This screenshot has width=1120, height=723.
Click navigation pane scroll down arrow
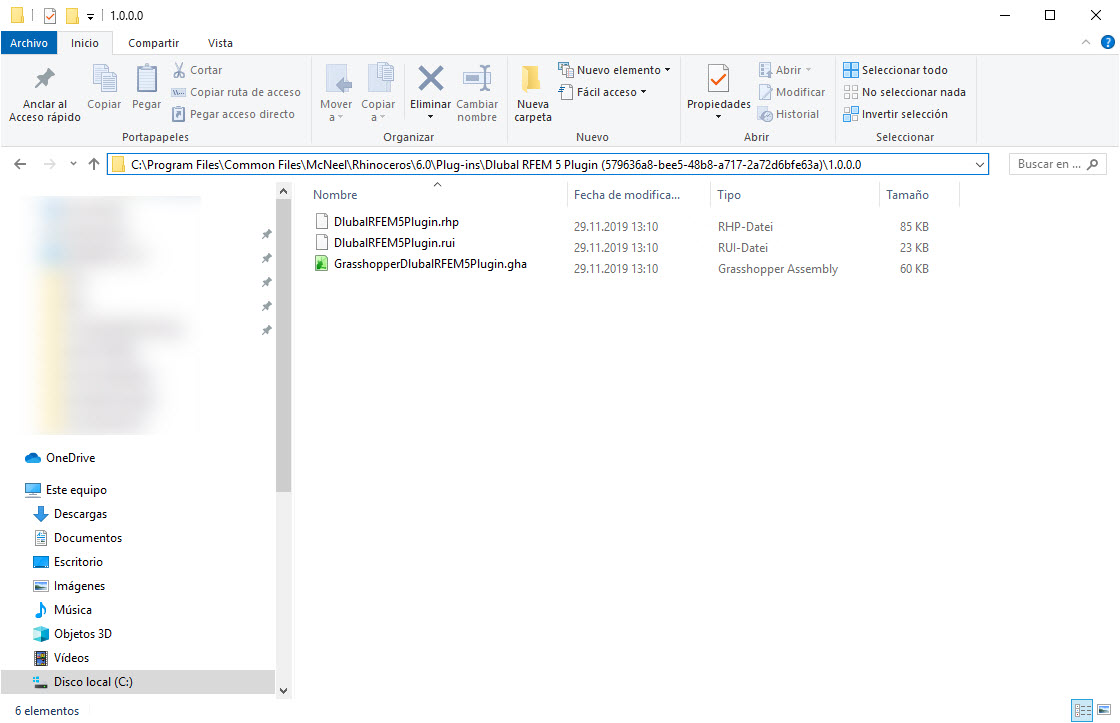coord(284,691)
